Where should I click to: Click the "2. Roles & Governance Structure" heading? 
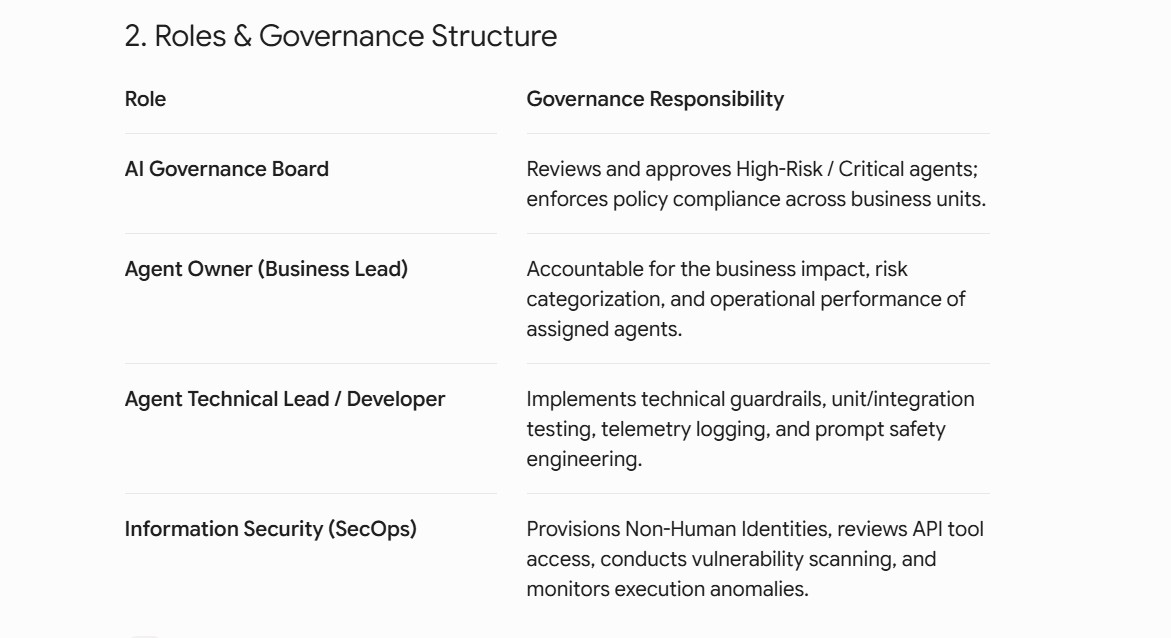point(341,36)
